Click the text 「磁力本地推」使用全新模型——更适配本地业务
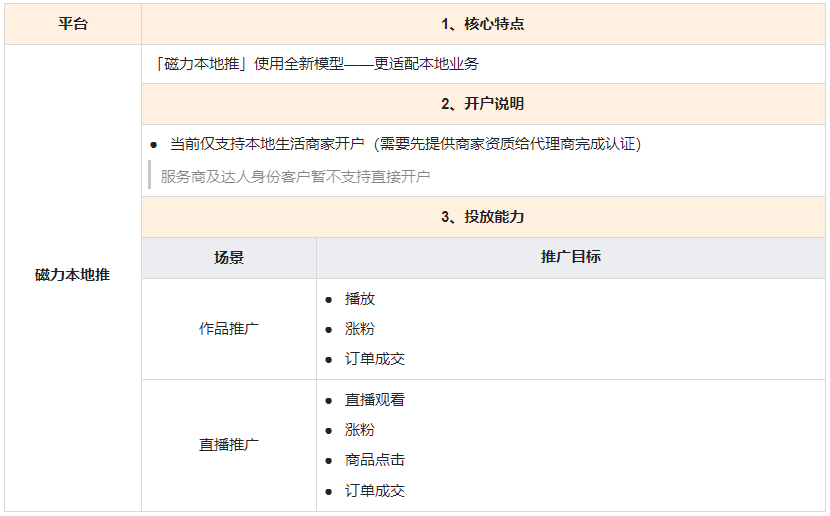The width and height of the screenshot is (830, 516). click(x=317, y=64)
